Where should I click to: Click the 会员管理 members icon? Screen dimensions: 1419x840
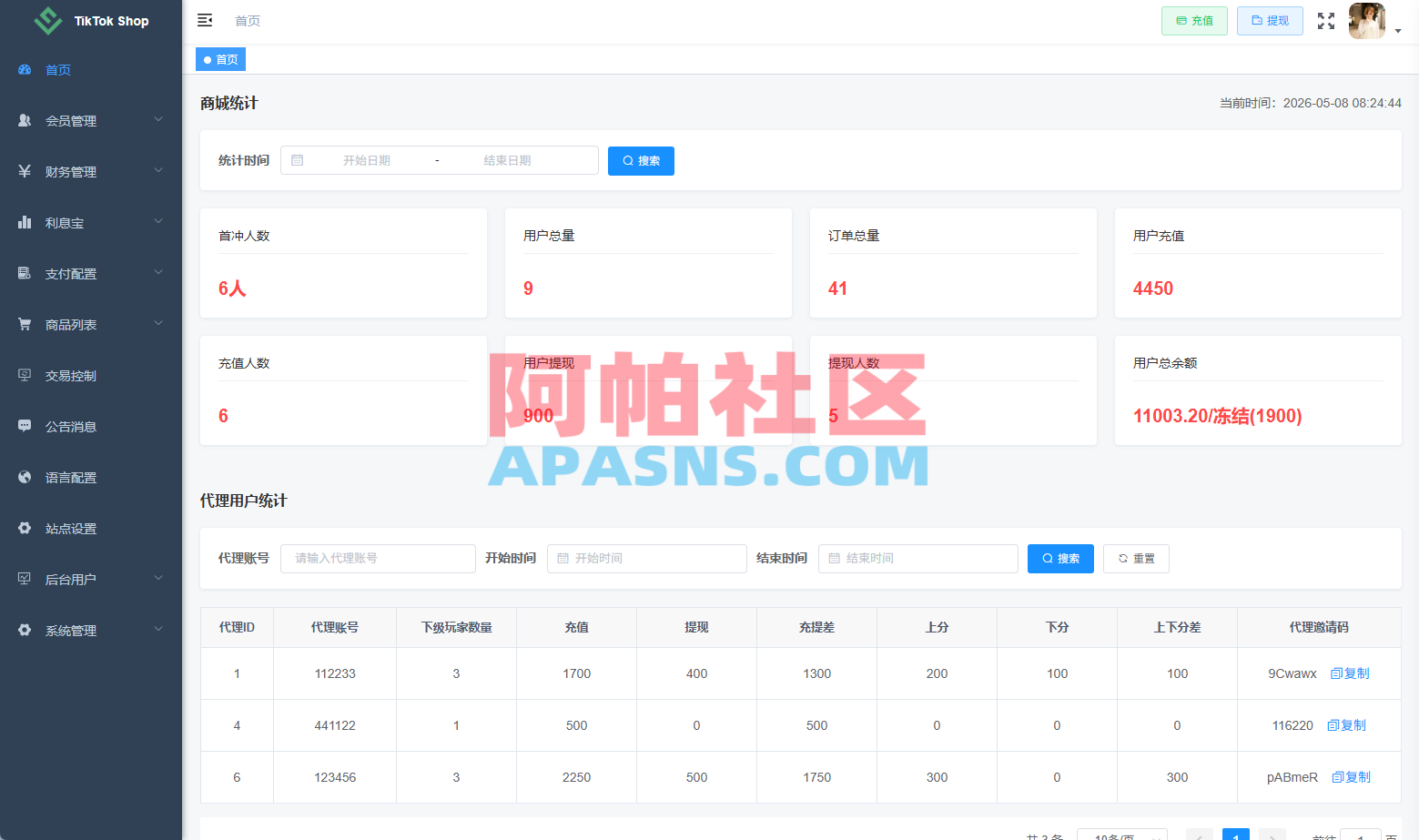[x=25, y=120]
